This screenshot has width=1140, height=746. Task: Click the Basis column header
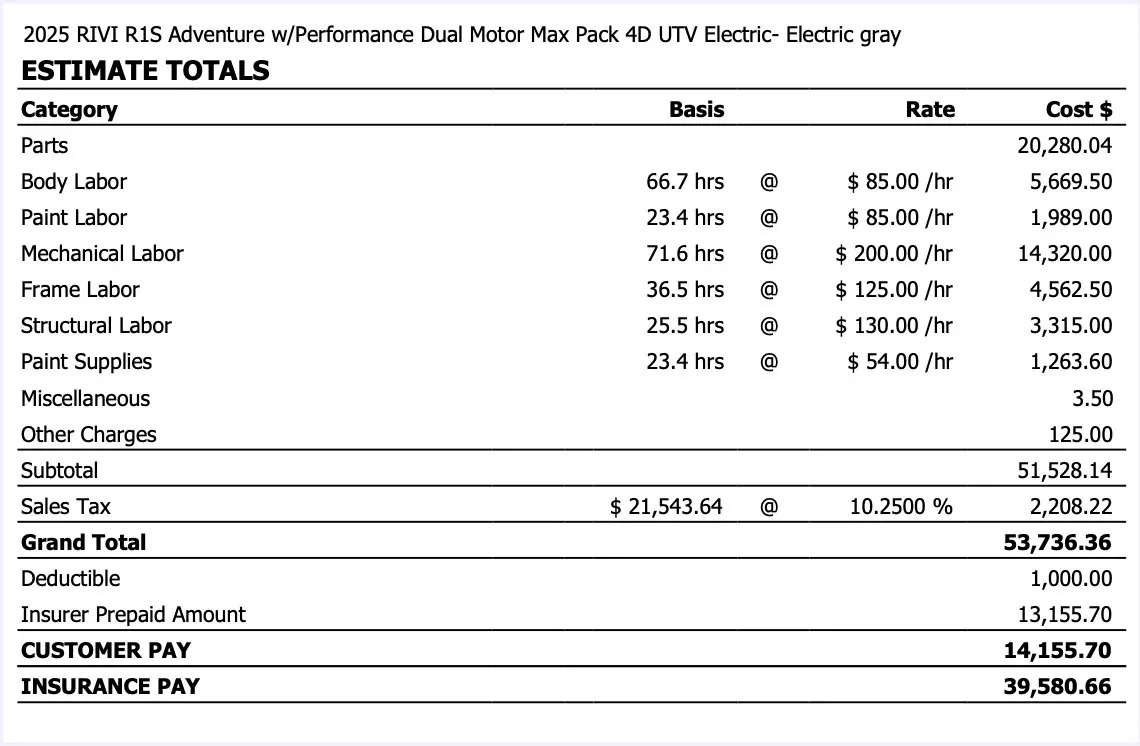click(696, 109)
